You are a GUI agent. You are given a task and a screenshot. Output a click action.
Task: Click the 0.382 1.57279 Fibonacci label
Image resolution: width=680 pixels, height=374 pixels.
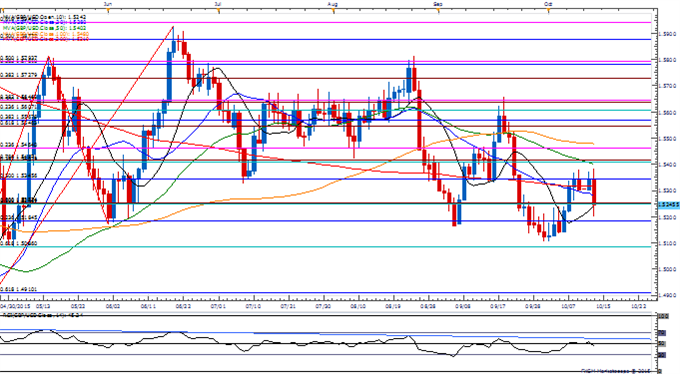pyautogui.click(x=19, y=75)
